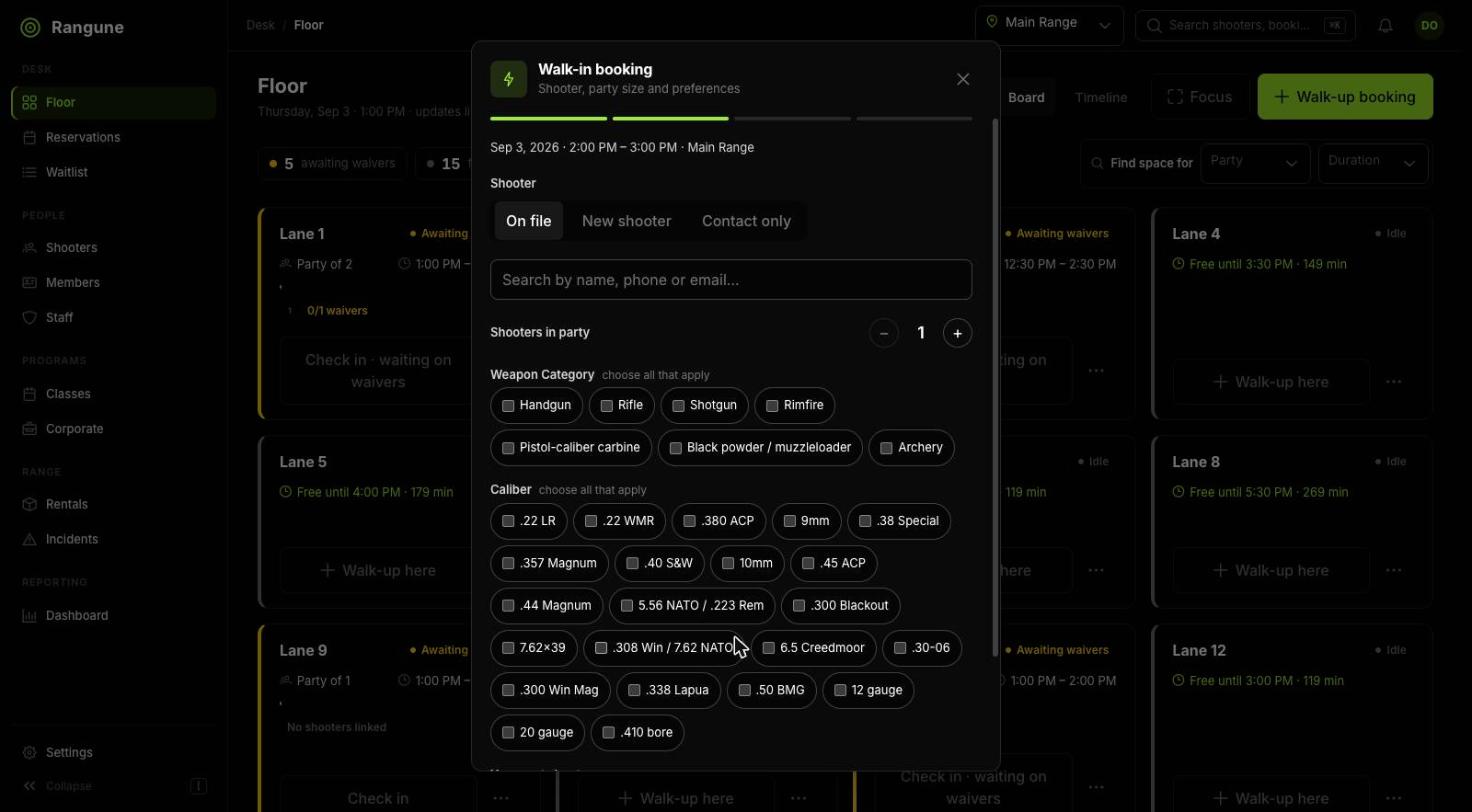Click Walk-up here on Lane 4
This screenshot has width=1472, height=812.
coord(1270,382)
